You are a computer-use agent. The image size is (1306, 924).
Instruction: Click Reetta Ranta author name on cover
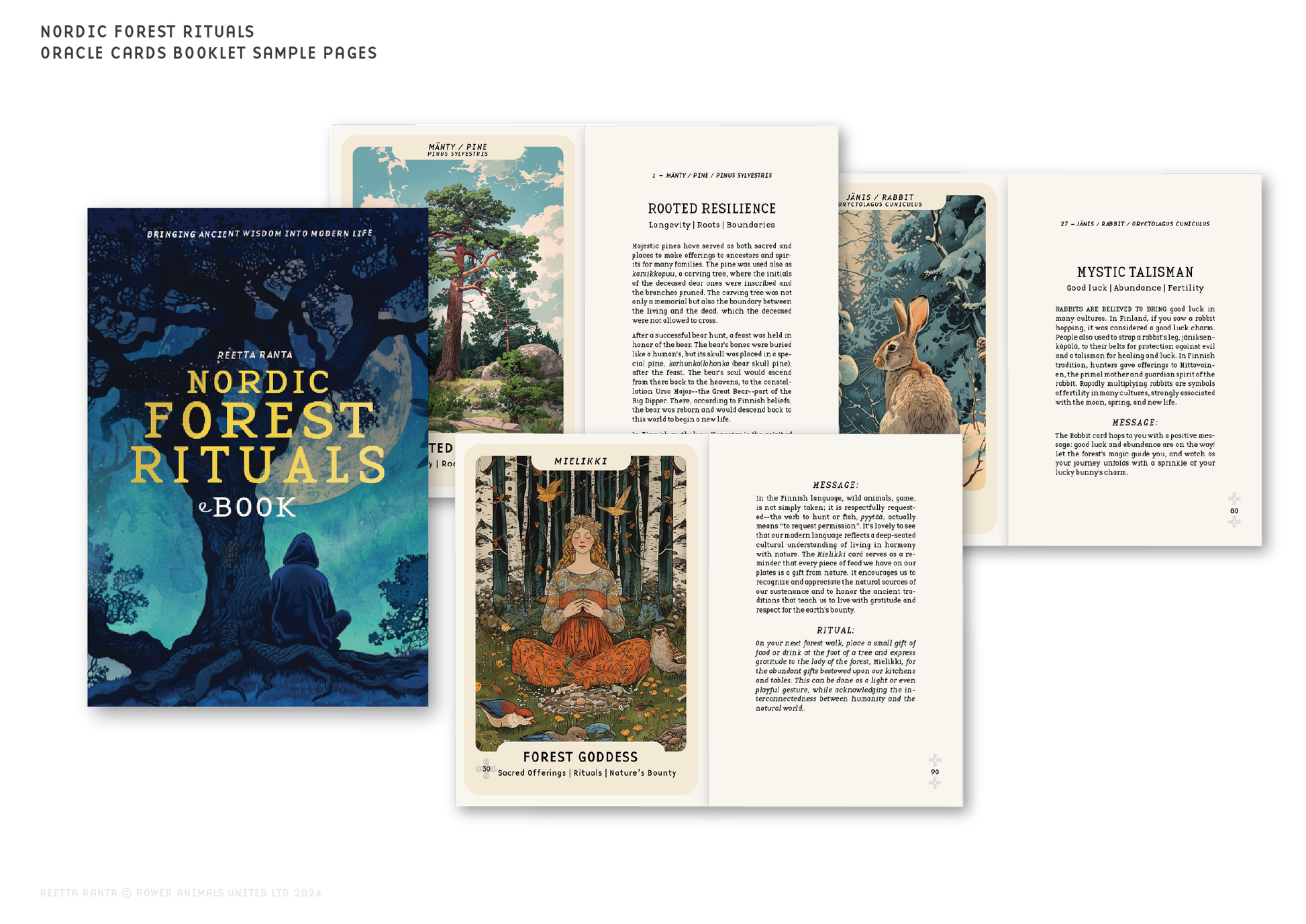pos(254,354)
